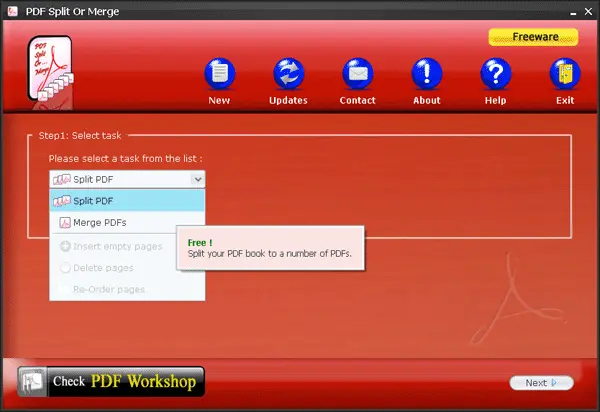The height and width of the screenshot is (412, 600).
Task: Click the Insert empty pages plus icon
Action: click(65, 246)
